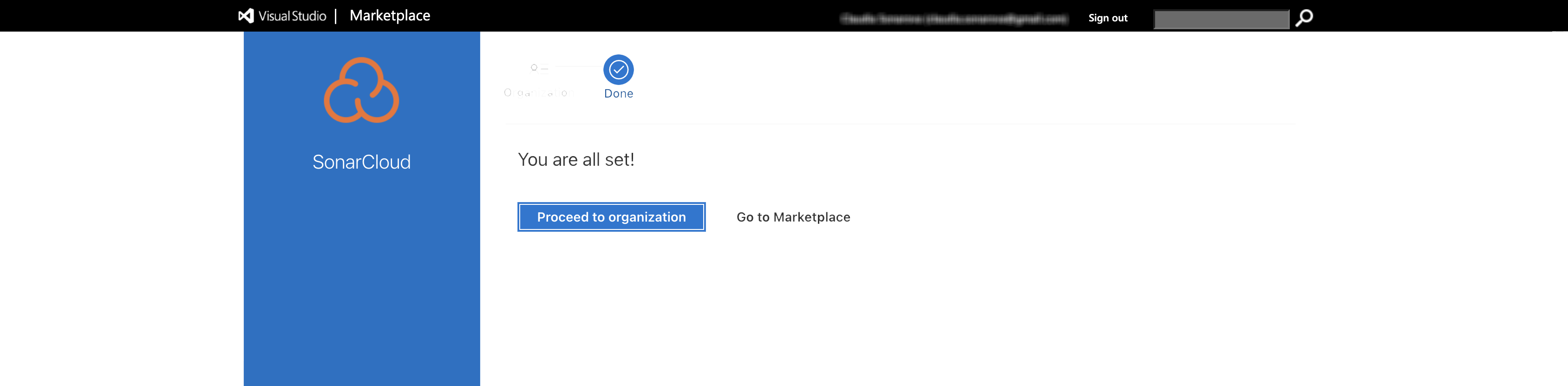This screenshot has height=386, width=1568.
Task: Click the Visual Studio text in header
Action: pos(292,16)
